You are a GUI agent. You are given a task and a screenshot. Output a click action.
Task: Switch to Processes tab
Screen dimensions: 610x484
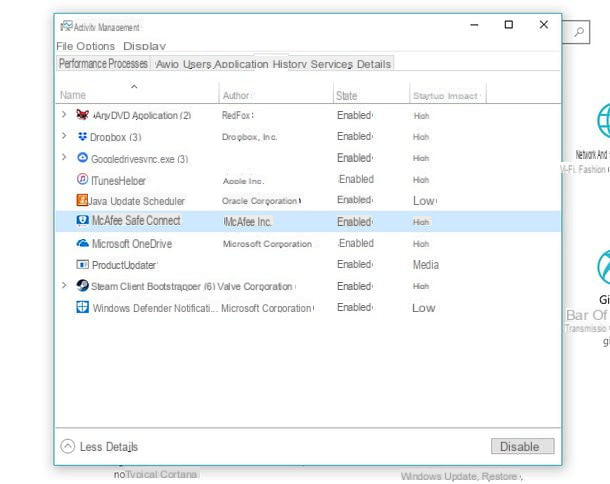point(128,63)
